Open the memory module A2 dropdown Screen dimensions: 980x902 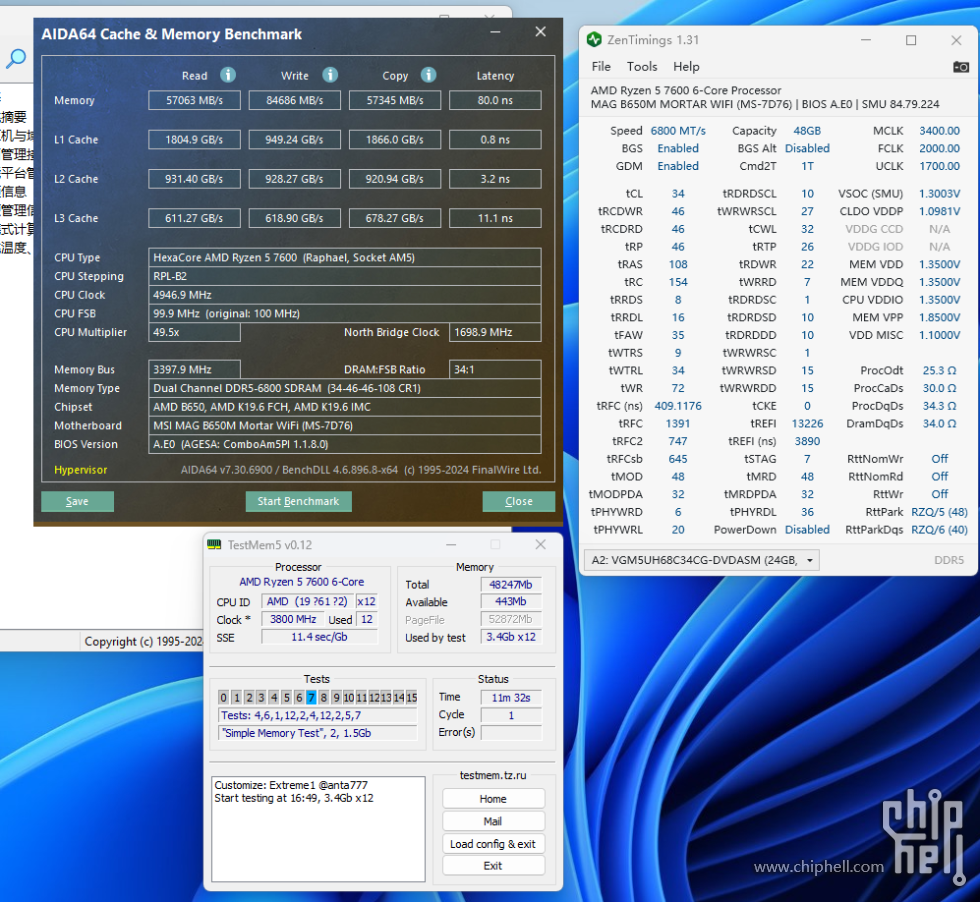701,560
